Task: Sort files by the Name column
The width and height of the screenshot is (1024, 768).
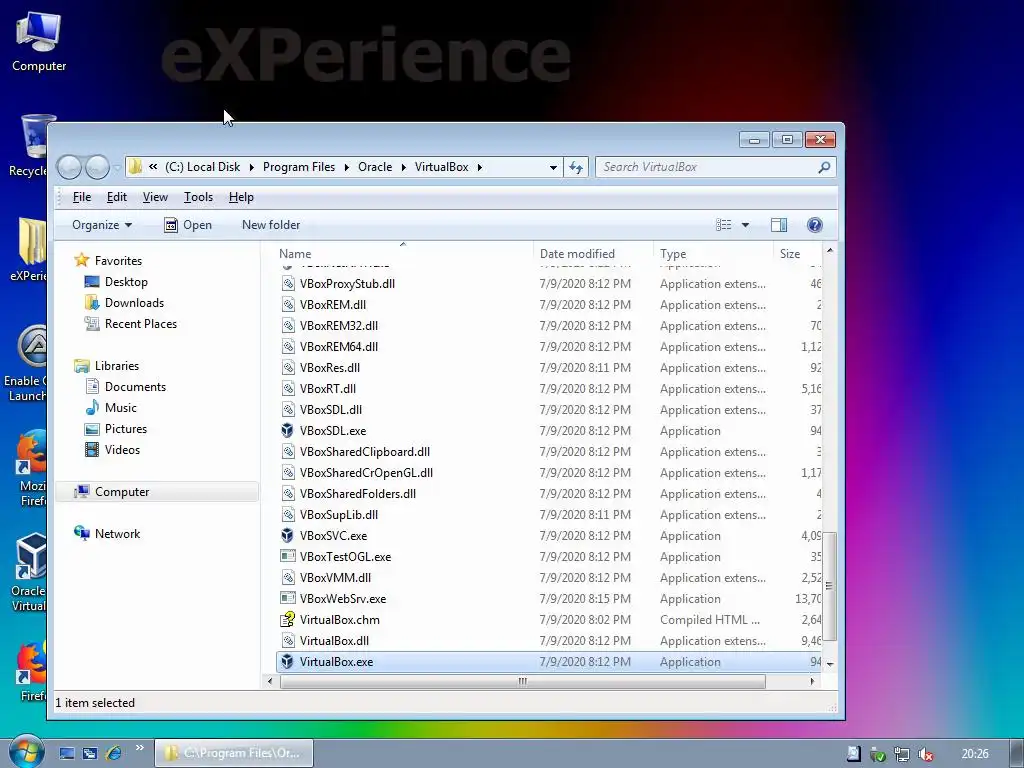Action: coord(403,253)
